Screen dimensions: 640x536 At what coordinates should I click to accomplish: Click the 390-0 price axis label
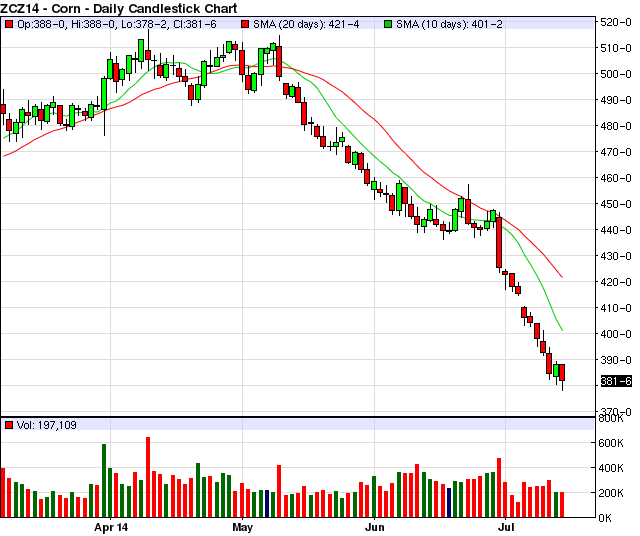[x=616, y=360]
